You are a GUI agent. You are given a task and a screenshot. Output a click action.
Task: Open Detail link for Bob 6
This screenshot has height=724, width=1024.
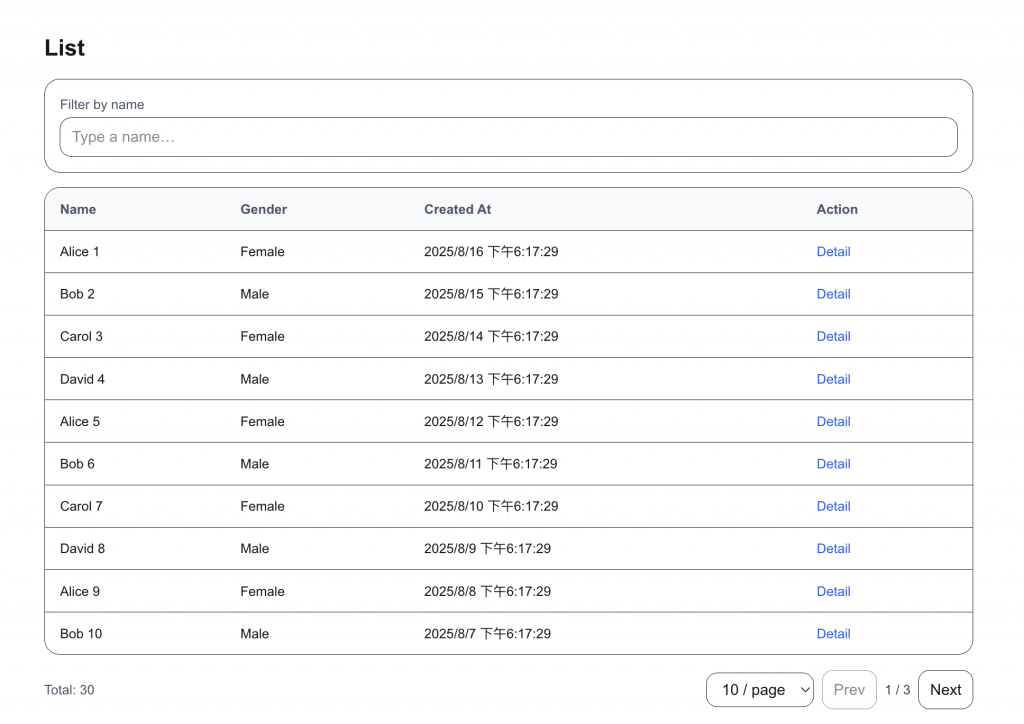click(833, 464)
